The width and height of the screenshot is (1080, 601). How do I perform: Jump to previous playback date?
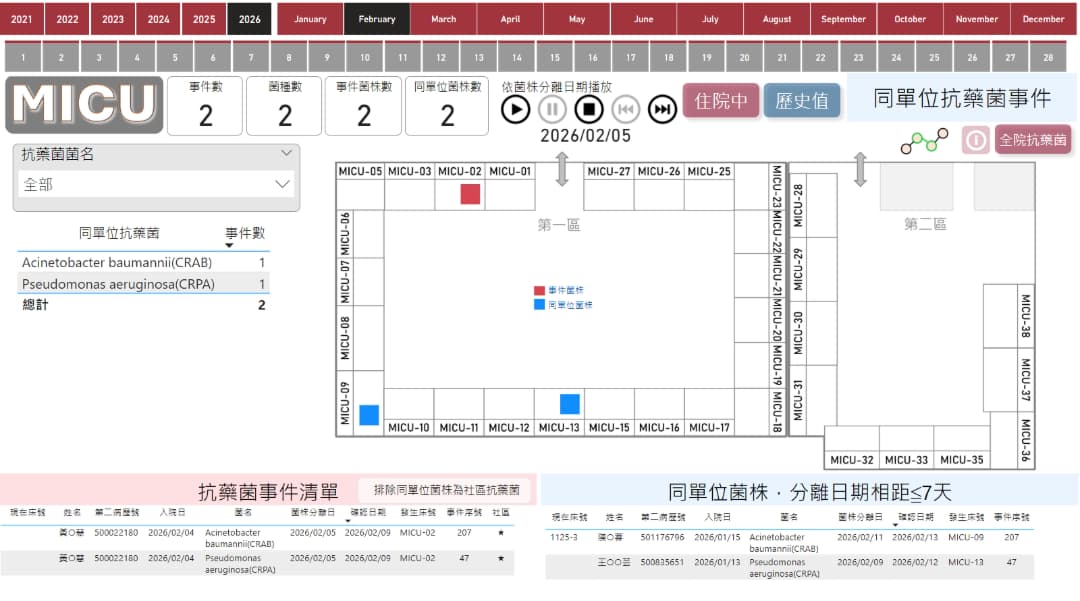(x=625, y=109)
